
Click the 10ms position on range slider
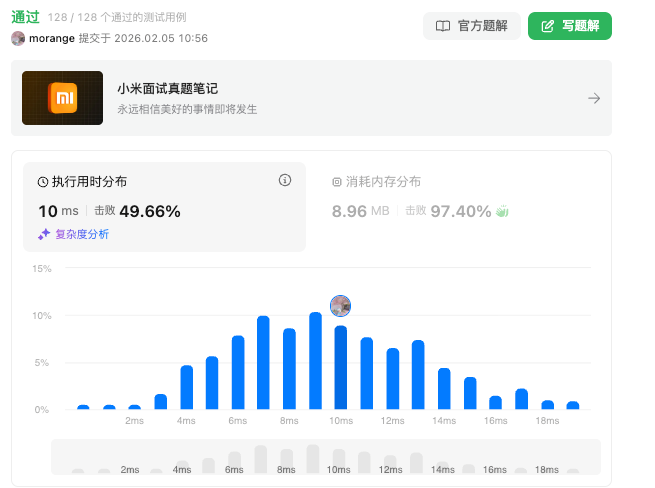(338, 460)
